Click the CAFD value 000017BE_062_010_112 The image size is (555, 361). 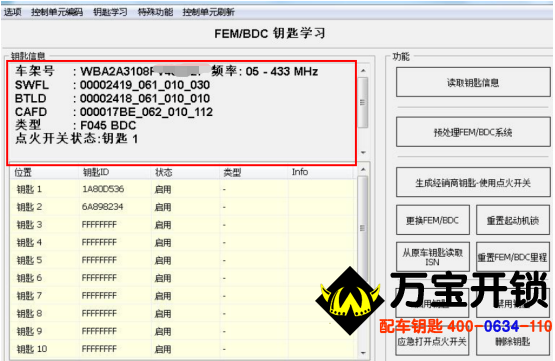[146, 112]
